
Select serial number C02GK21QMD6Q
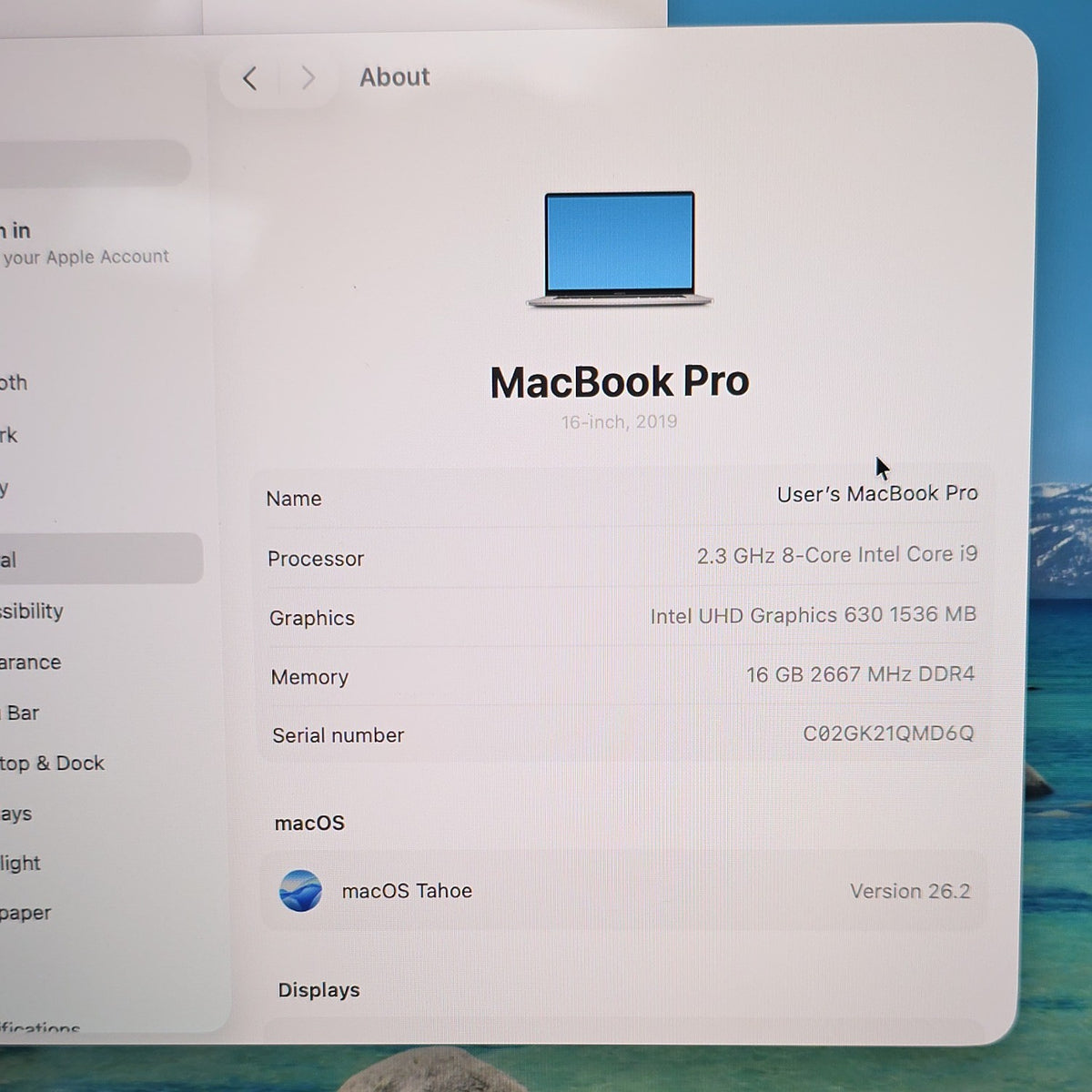pyautogui.click(x=888, y=733)
